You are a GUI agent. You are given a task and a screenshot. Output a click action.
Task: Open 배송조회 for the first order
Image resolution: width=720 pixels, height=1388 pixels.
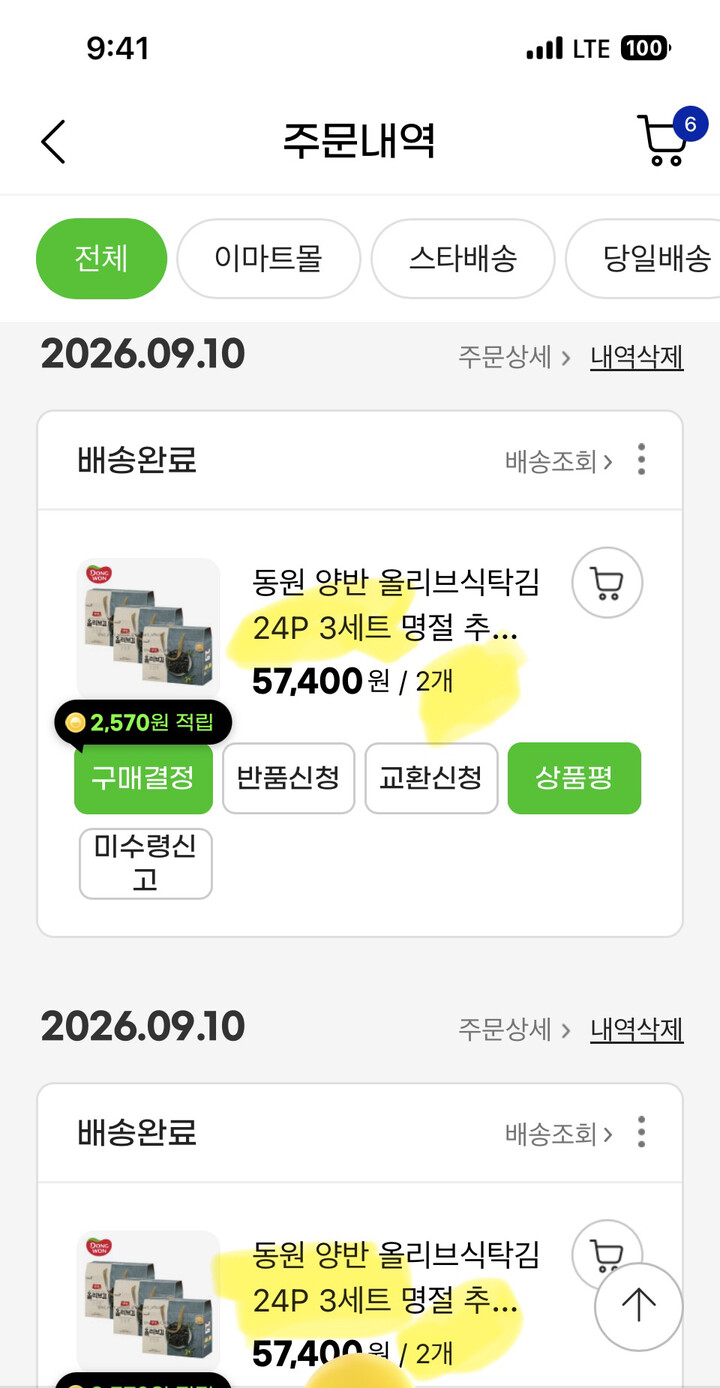[559, 461]
